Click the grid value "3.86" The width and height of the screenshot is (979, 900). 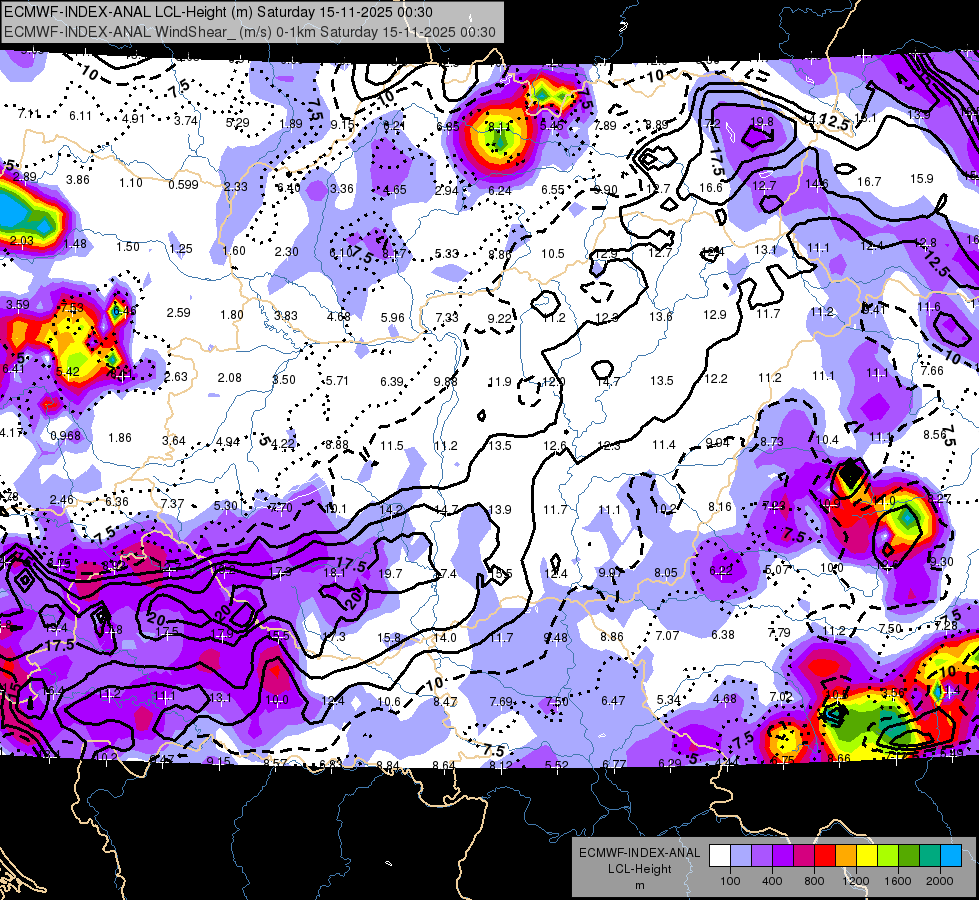point(78,180)
